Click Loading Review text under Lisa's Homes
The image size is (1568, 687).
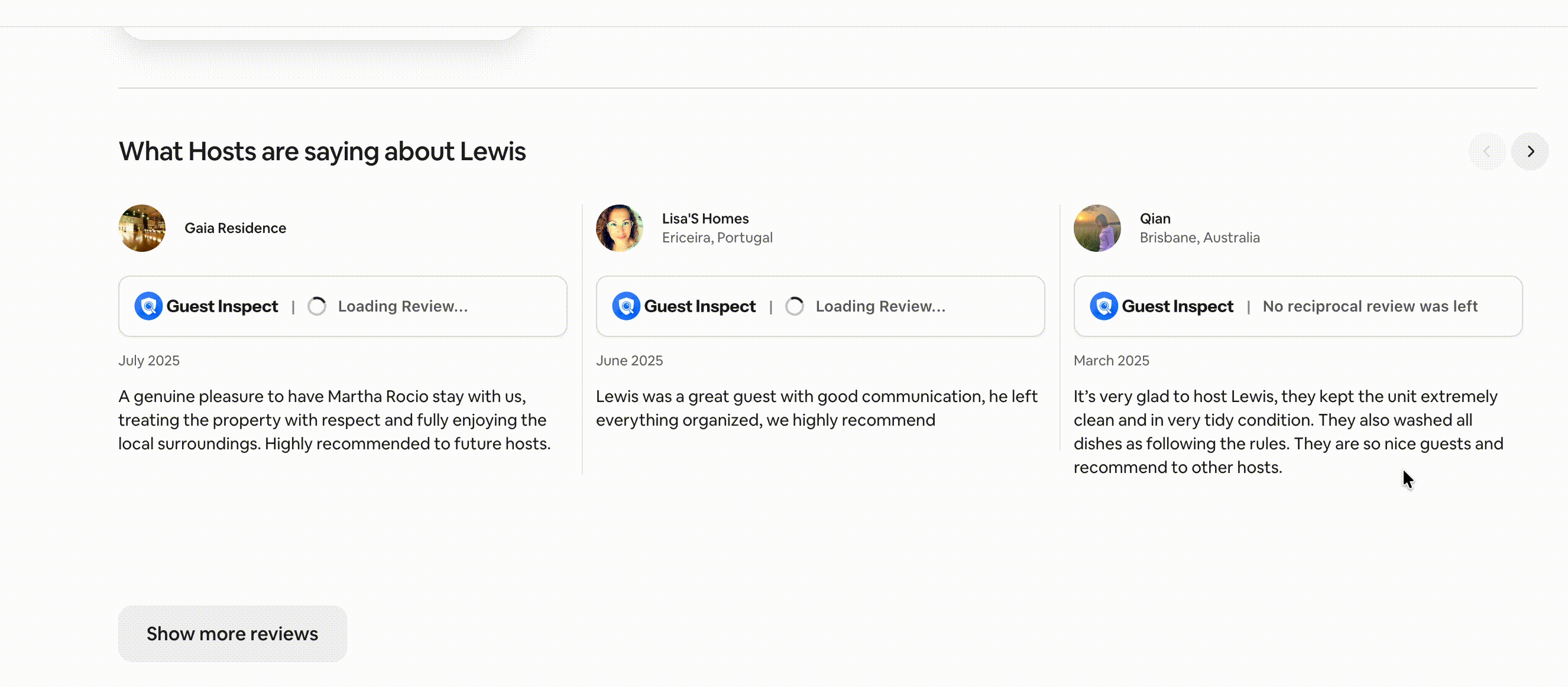[880, 306]
